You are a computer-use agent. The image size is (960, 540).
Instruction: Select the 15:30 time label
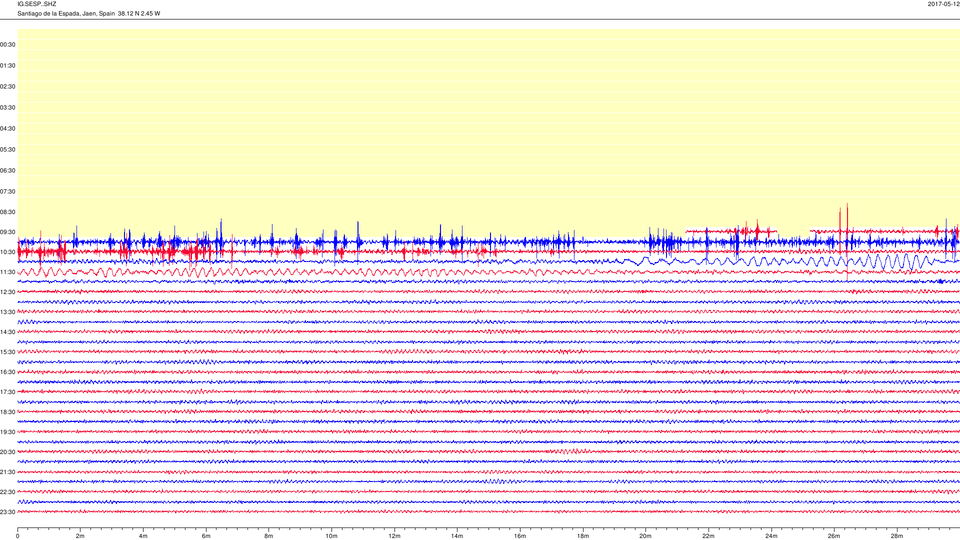8,352
